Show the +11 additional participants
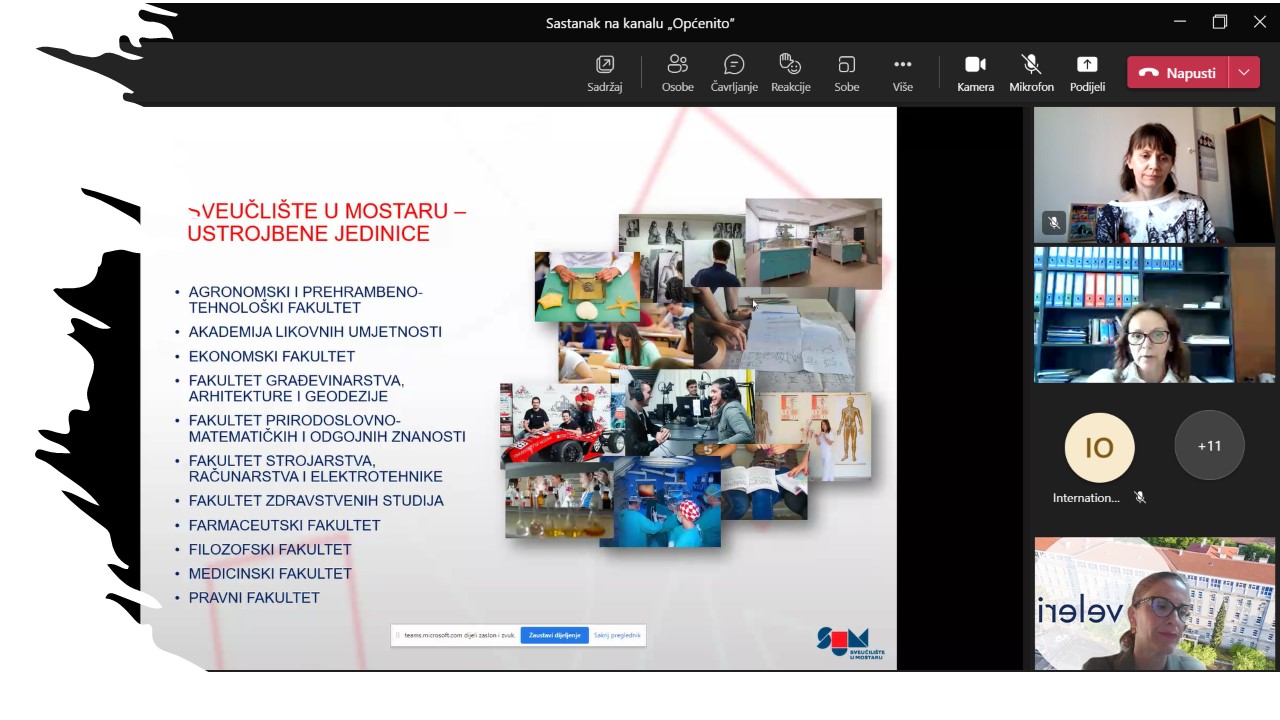Screen dimensions: 1280x720 1209,446
